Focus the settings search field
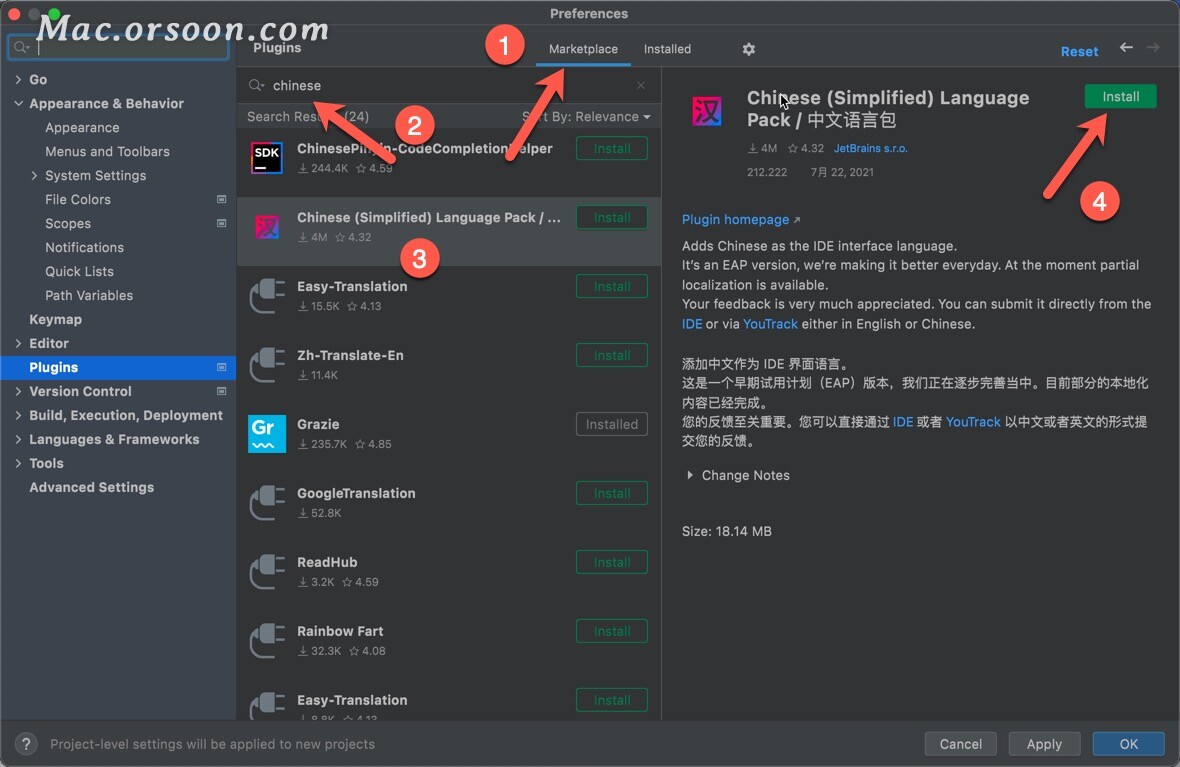This screenshot has width=1180, height=767. pos(117,47)
